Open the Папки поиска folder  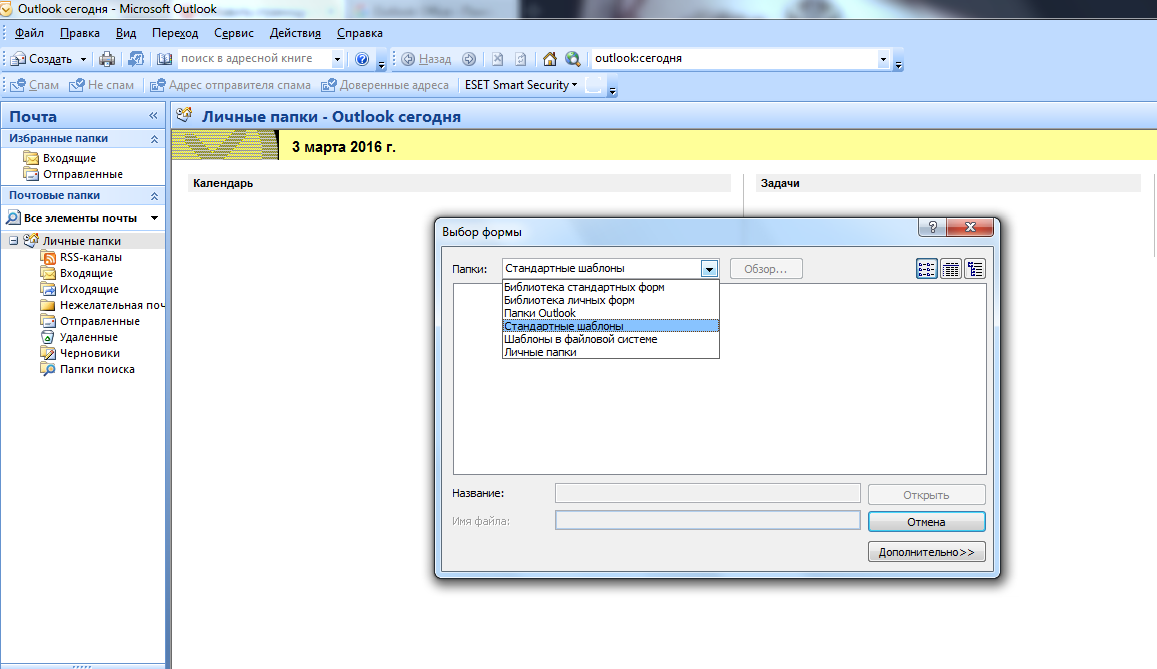(97, 370)
